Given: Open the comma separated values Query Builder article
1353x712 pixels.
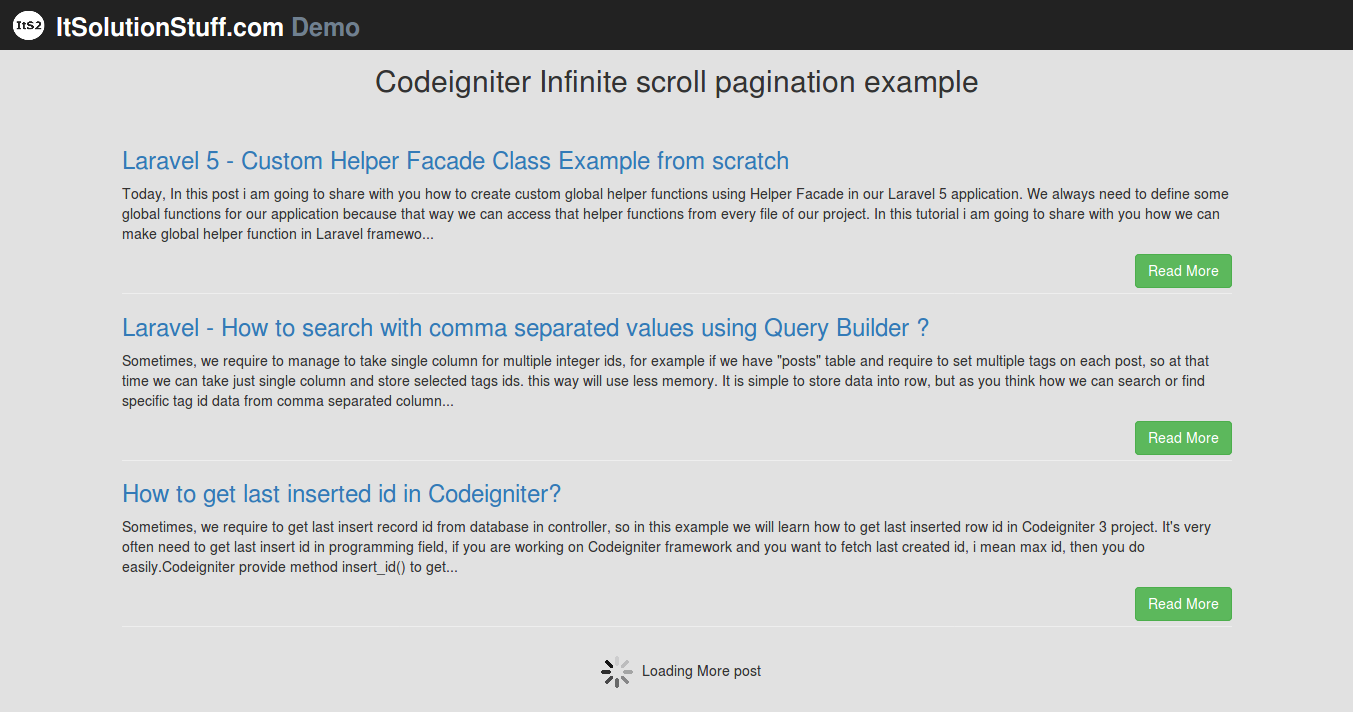Looking at the screenshot, I should click(524, 327).
